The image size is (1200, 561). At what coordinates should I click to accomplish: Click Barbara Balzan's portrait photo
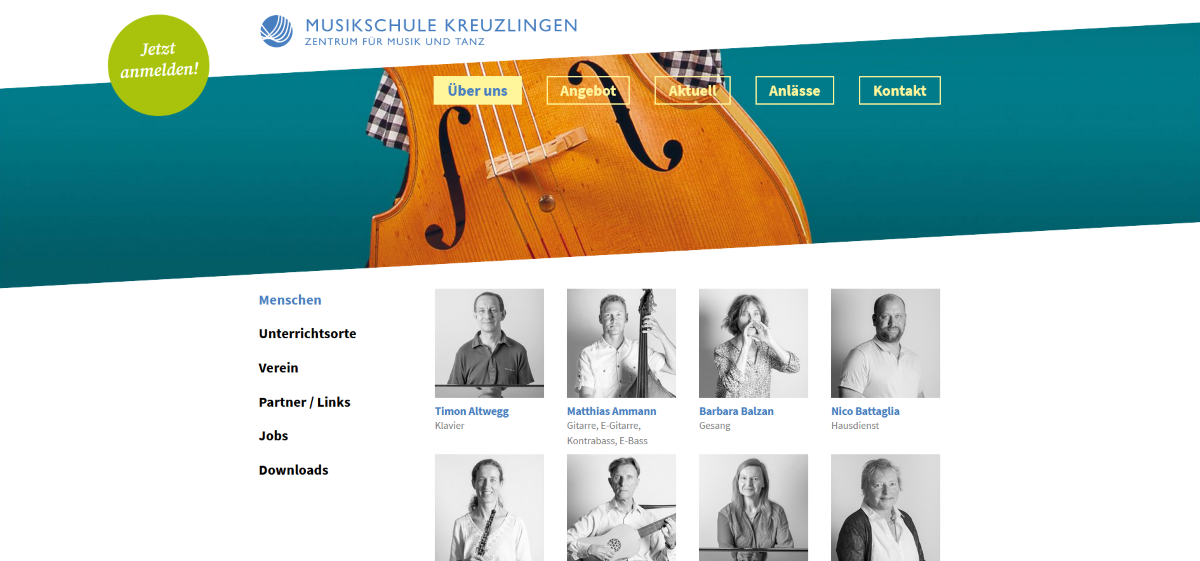(x=753, y=343)
